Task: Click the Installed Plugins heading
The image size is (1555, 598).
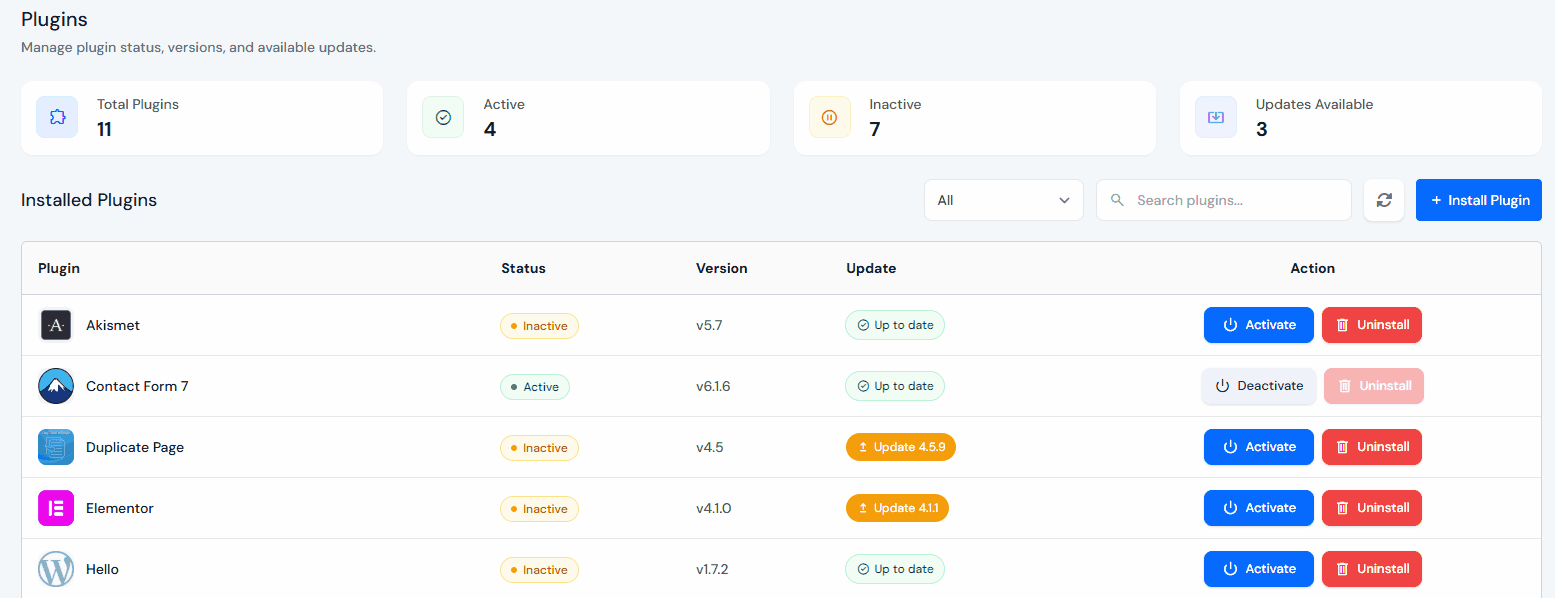Action: [x=89, y=200]
